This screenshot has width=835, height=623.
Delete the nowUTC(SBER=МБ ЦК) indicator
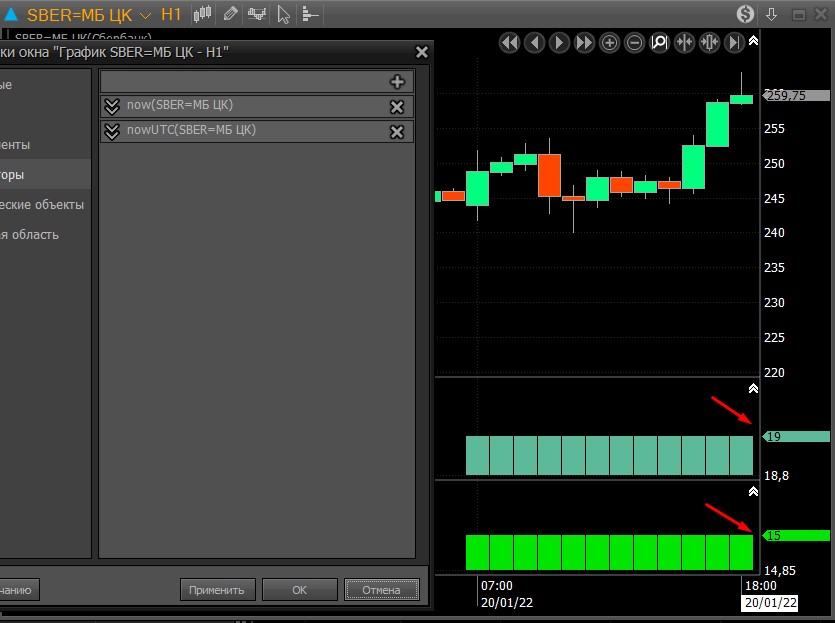(x=397, y=131)
